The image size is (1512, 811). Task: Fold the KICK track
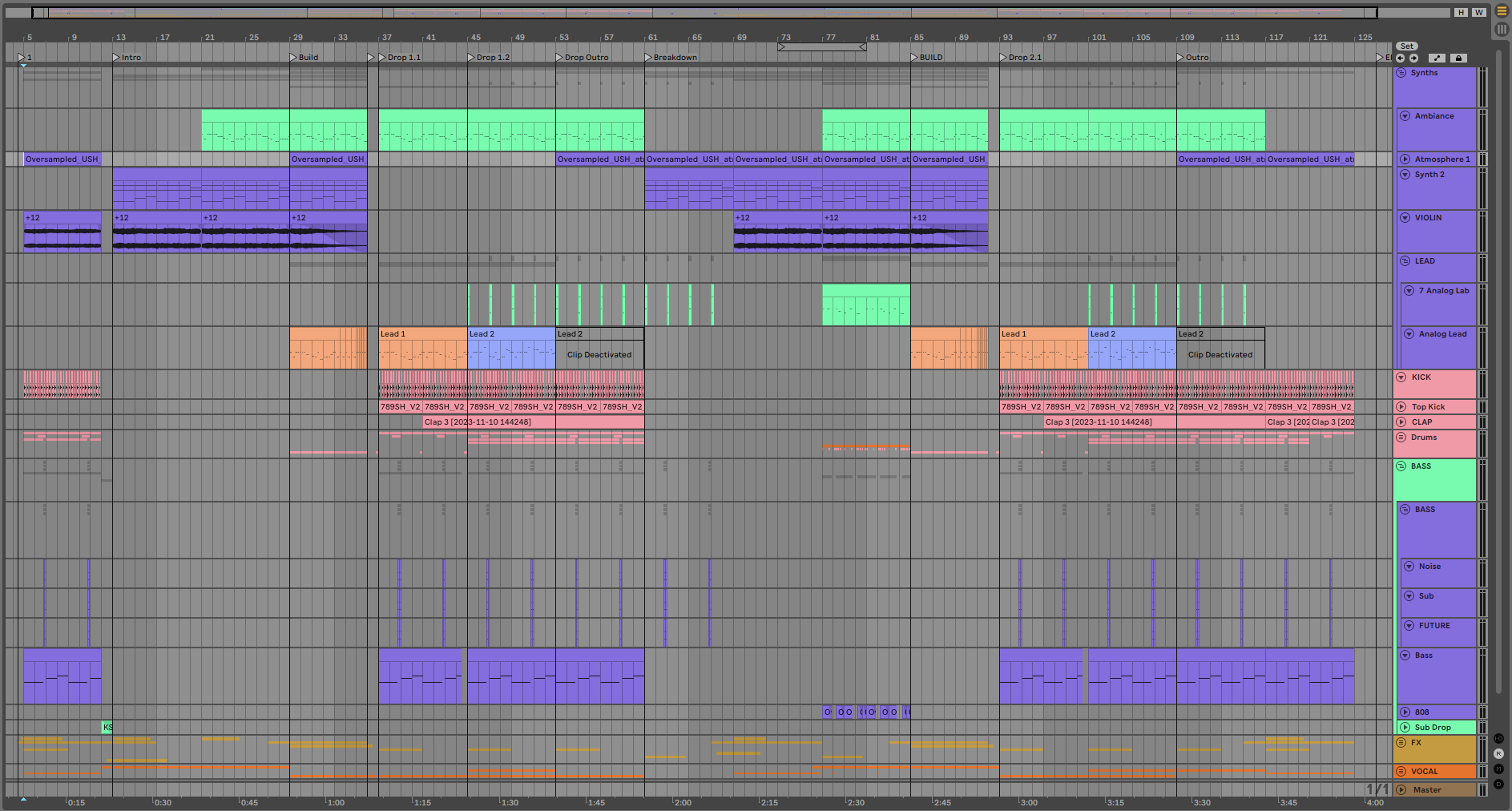pyautogui.click(x=1401, y=377)
